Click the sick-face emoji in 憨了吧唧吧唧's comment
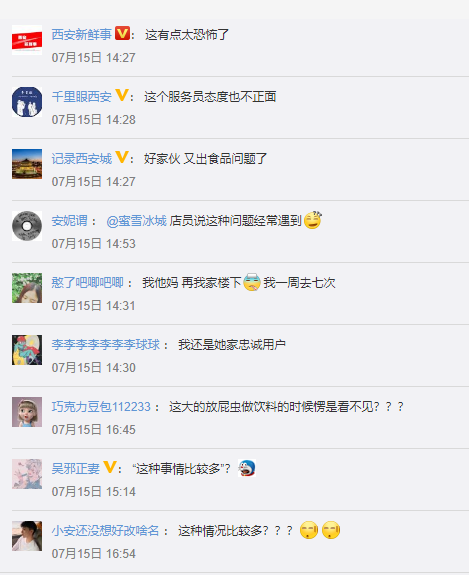 click(252, 282)
